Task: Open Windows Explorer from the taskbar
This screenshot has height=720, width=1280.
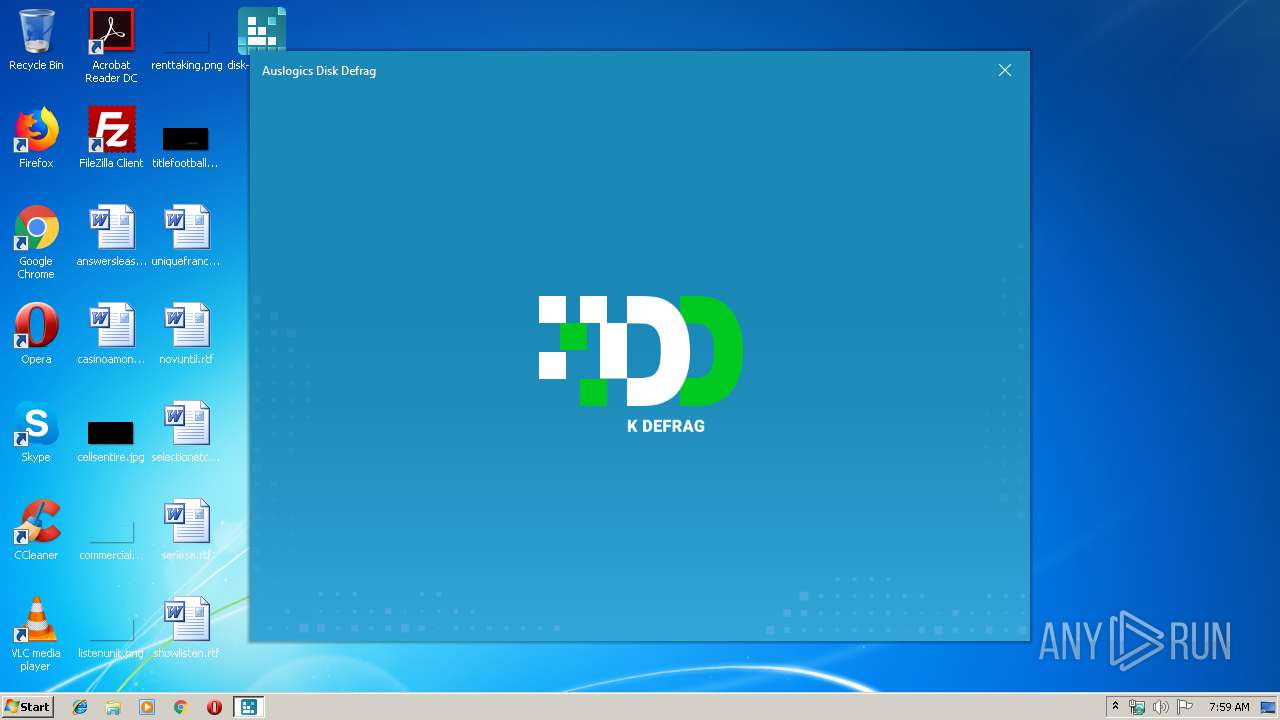Action: [x=113, y=707]
